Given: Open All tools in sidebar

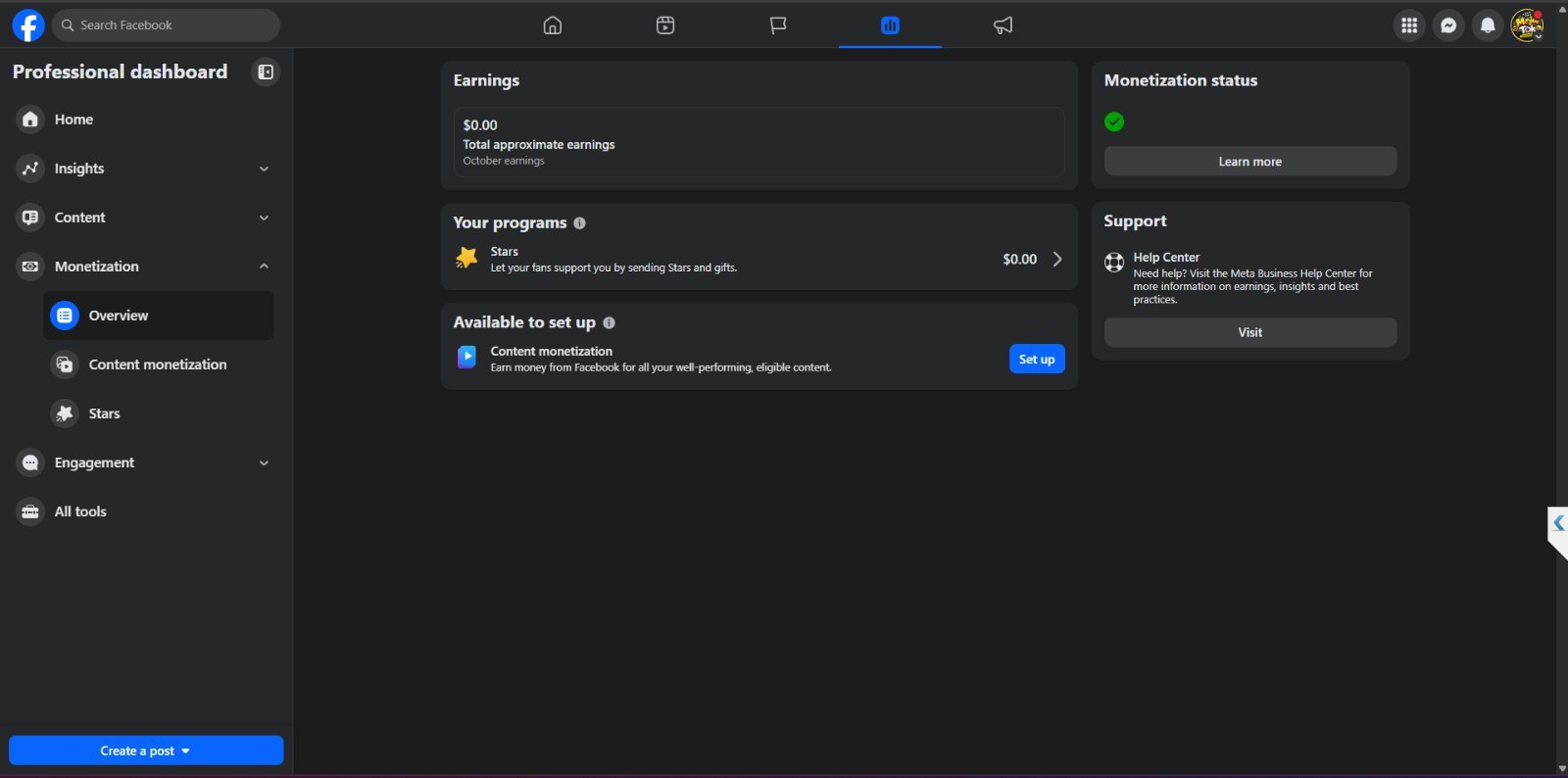Looking at the screenshot, I should click(144, 511).
